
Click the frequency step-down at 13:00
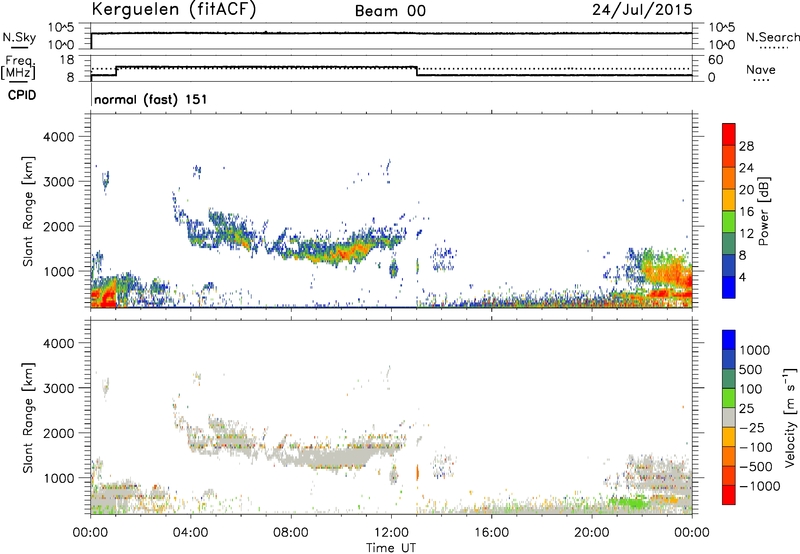click(417, 71)
